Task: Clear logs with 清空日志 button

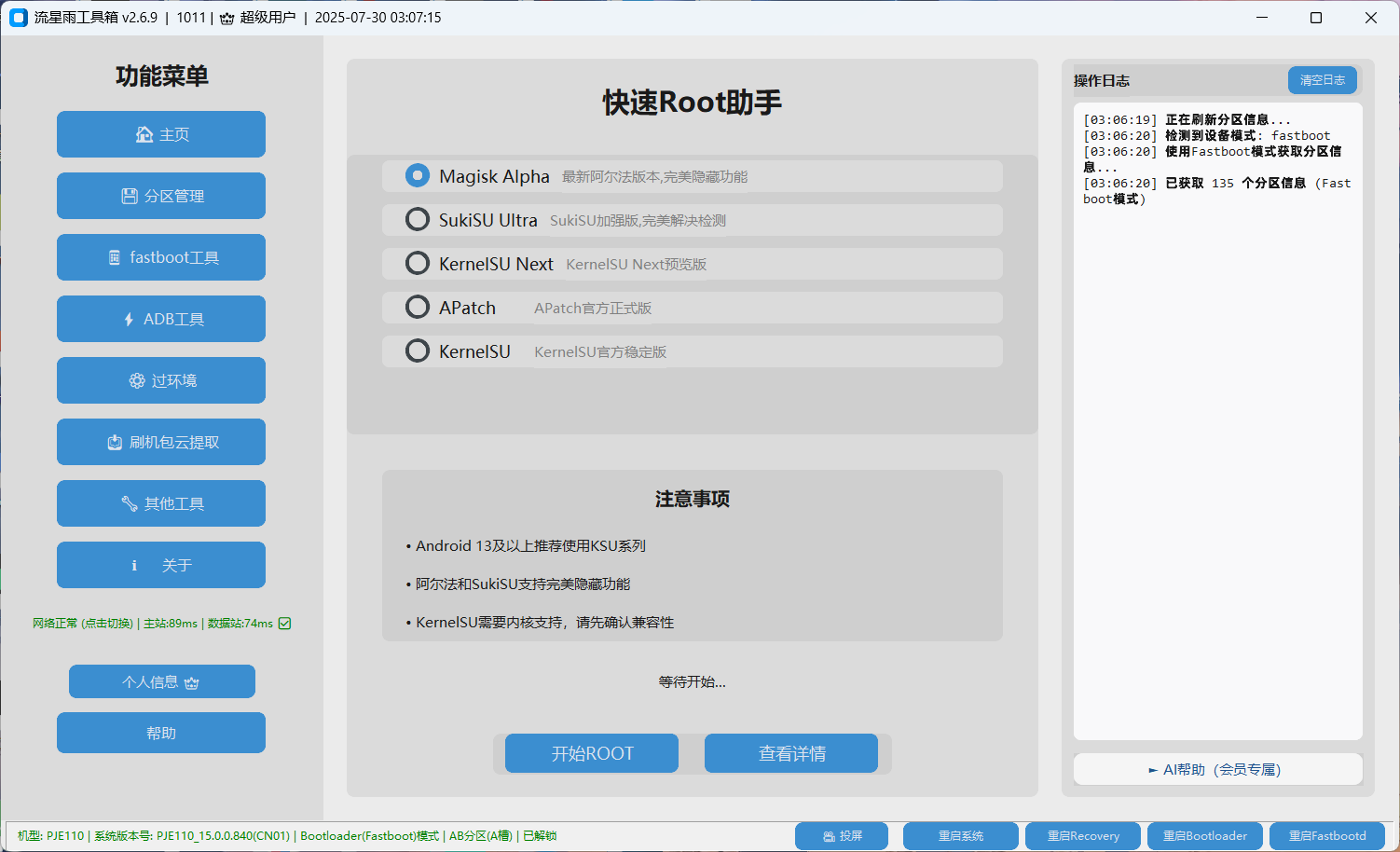Action: pyautogui.click(x=1322, y=80)
